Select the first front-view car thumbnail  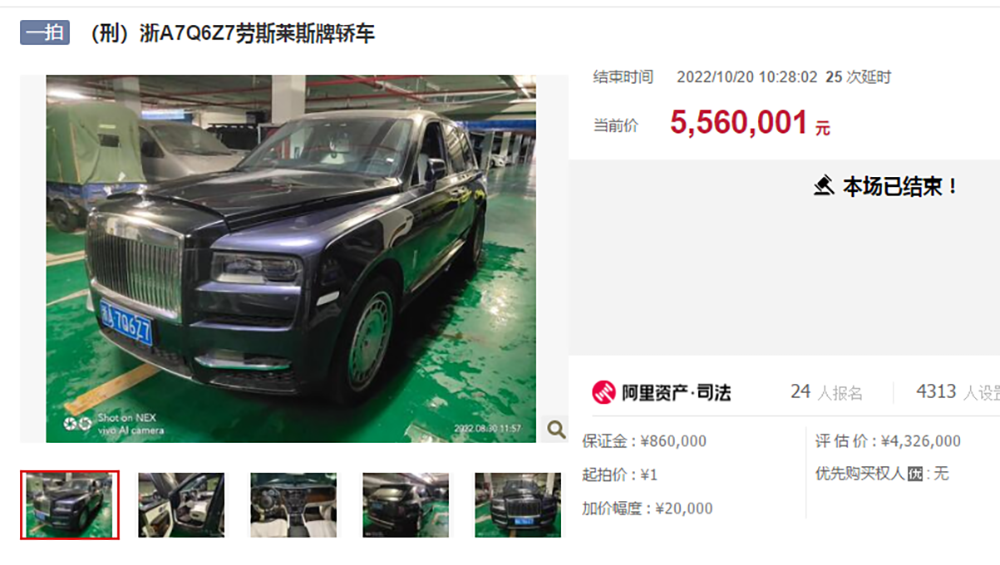tap(70, 505)
